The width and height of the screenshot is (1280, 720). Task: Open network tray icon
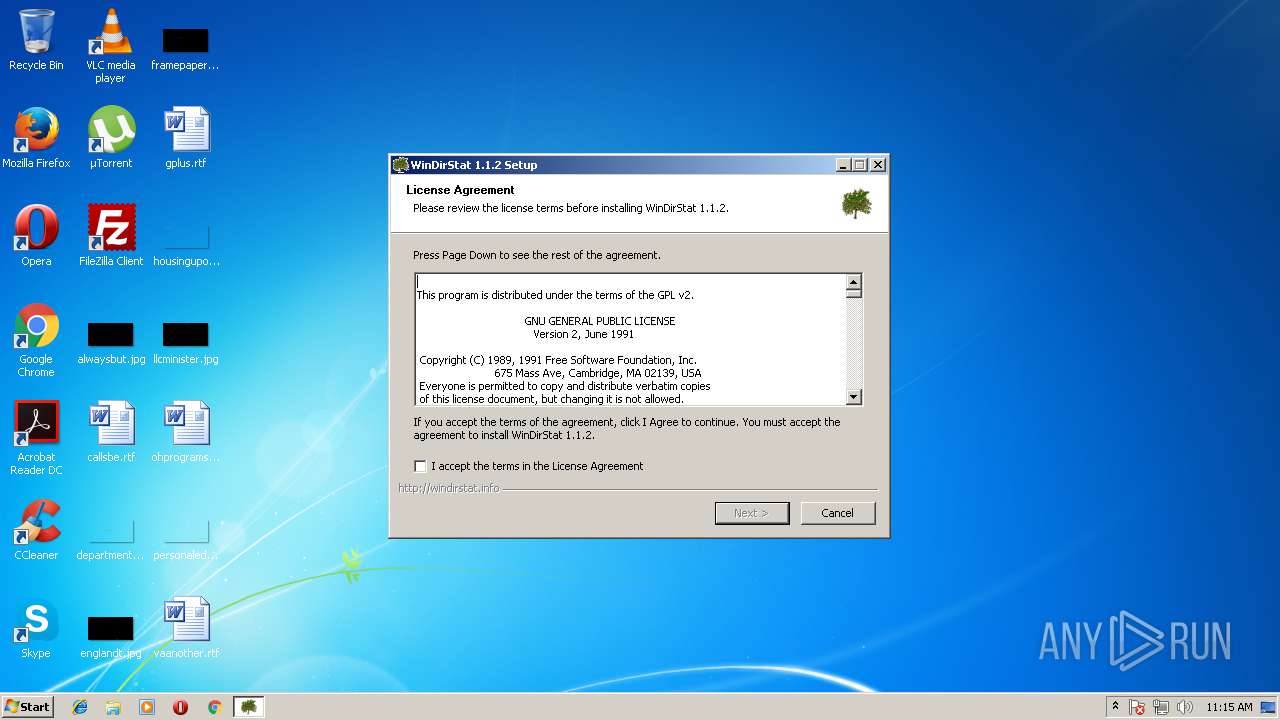coord(1161,707)
